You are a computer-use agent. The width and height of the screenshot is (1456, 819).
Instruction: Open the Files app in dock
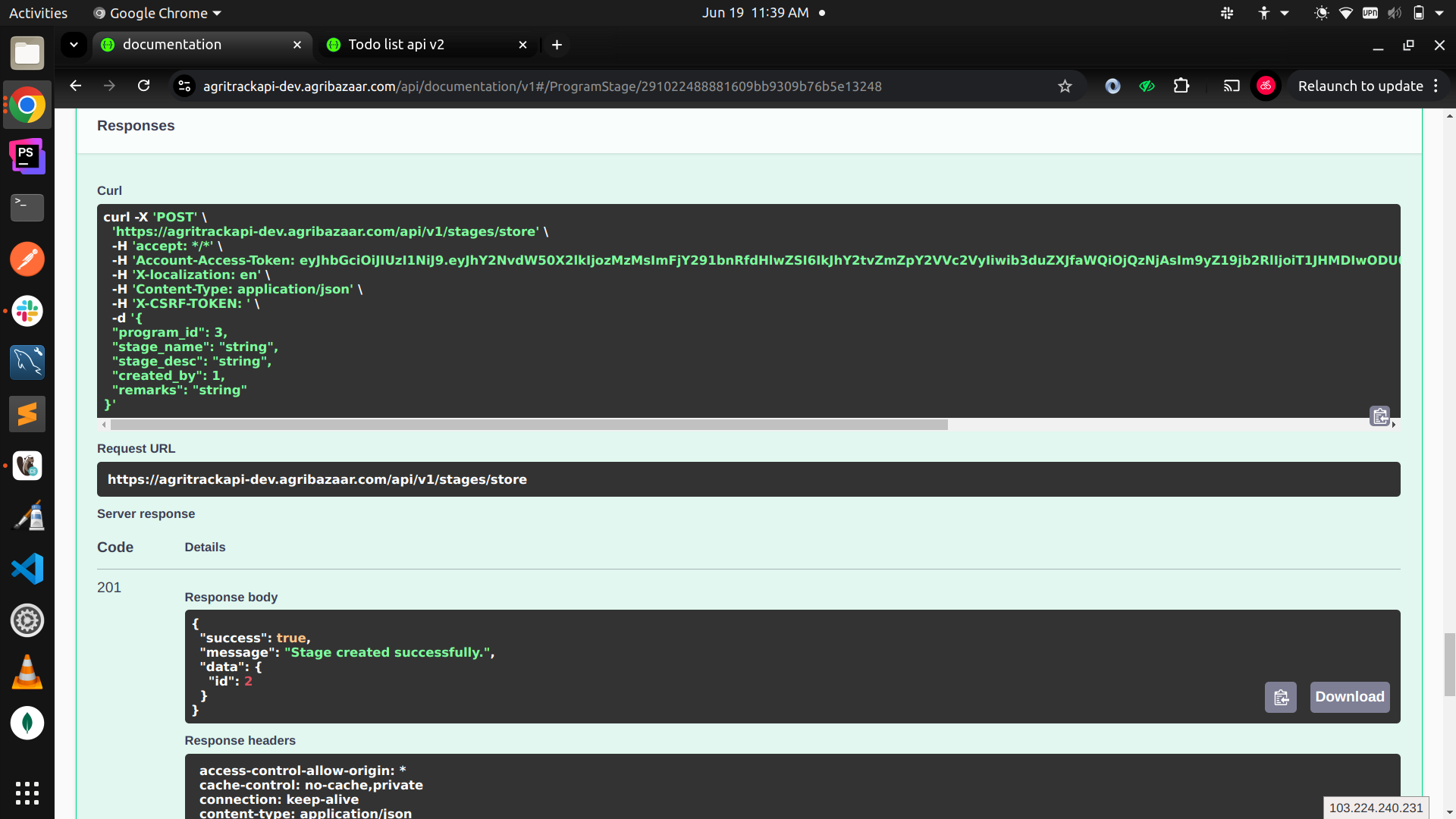click(27, 53)
